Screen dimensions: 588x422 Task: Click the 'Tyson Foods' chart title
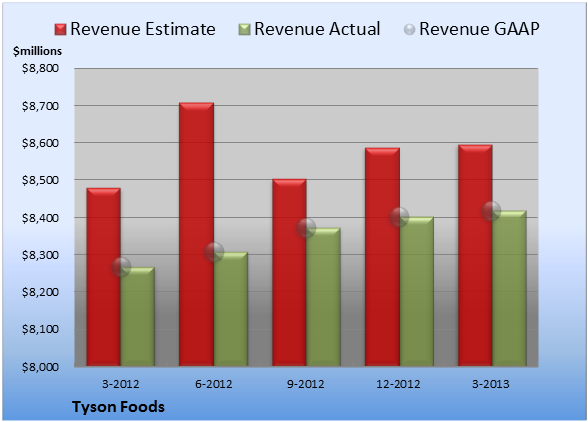click(118, 407)
